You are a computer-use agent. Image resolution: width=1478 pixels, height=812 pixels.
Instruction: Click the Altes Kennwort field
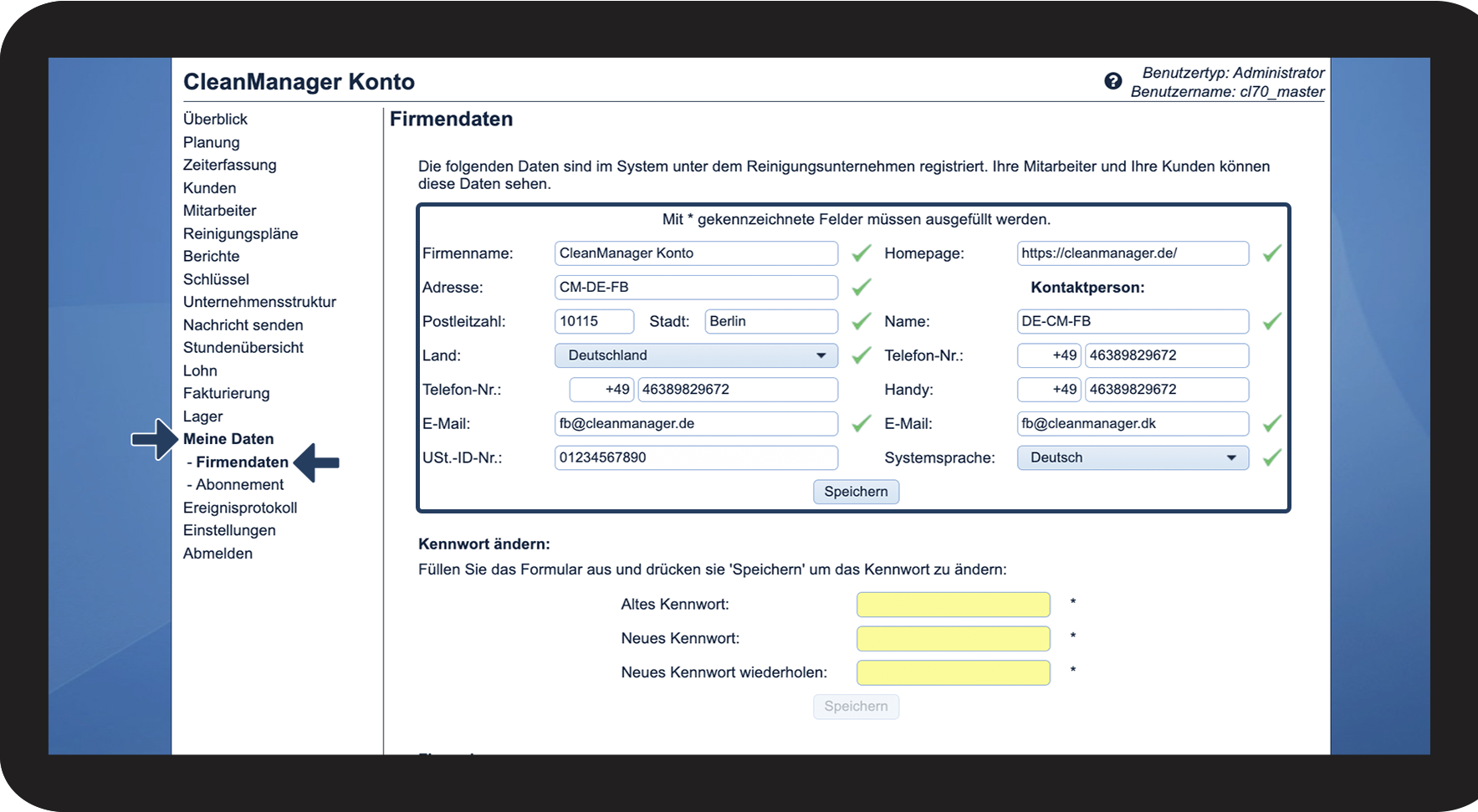(954, 605)
